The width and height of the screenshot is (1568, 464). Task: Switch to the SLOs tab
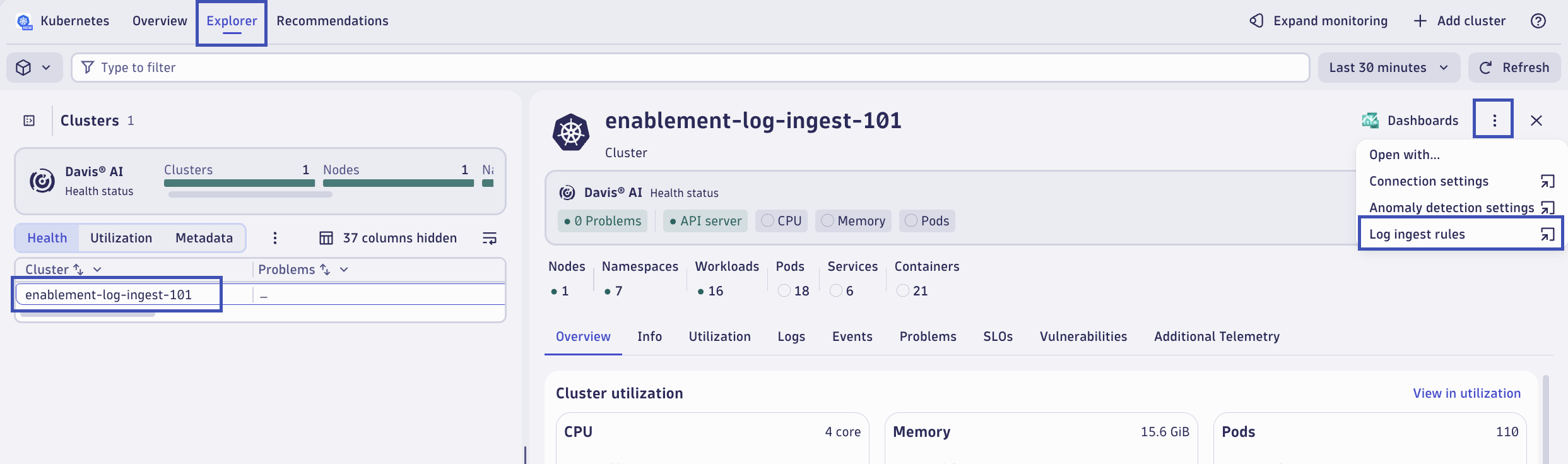click(x=998, y=336)
